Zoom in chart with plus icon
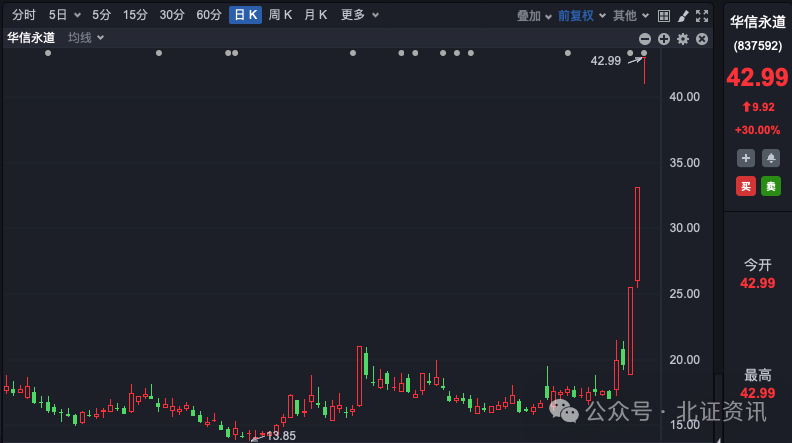Screen dimensions: 792x443 [x=664, y=39]
